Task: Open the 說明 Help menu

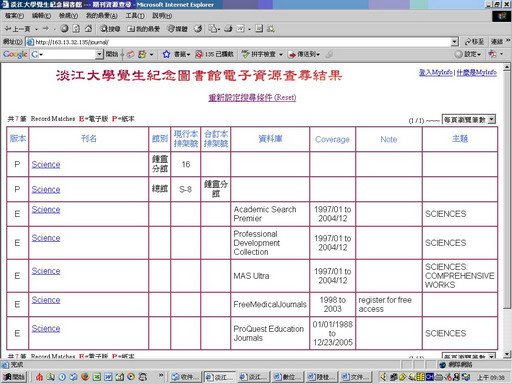Action: point(162,16)
